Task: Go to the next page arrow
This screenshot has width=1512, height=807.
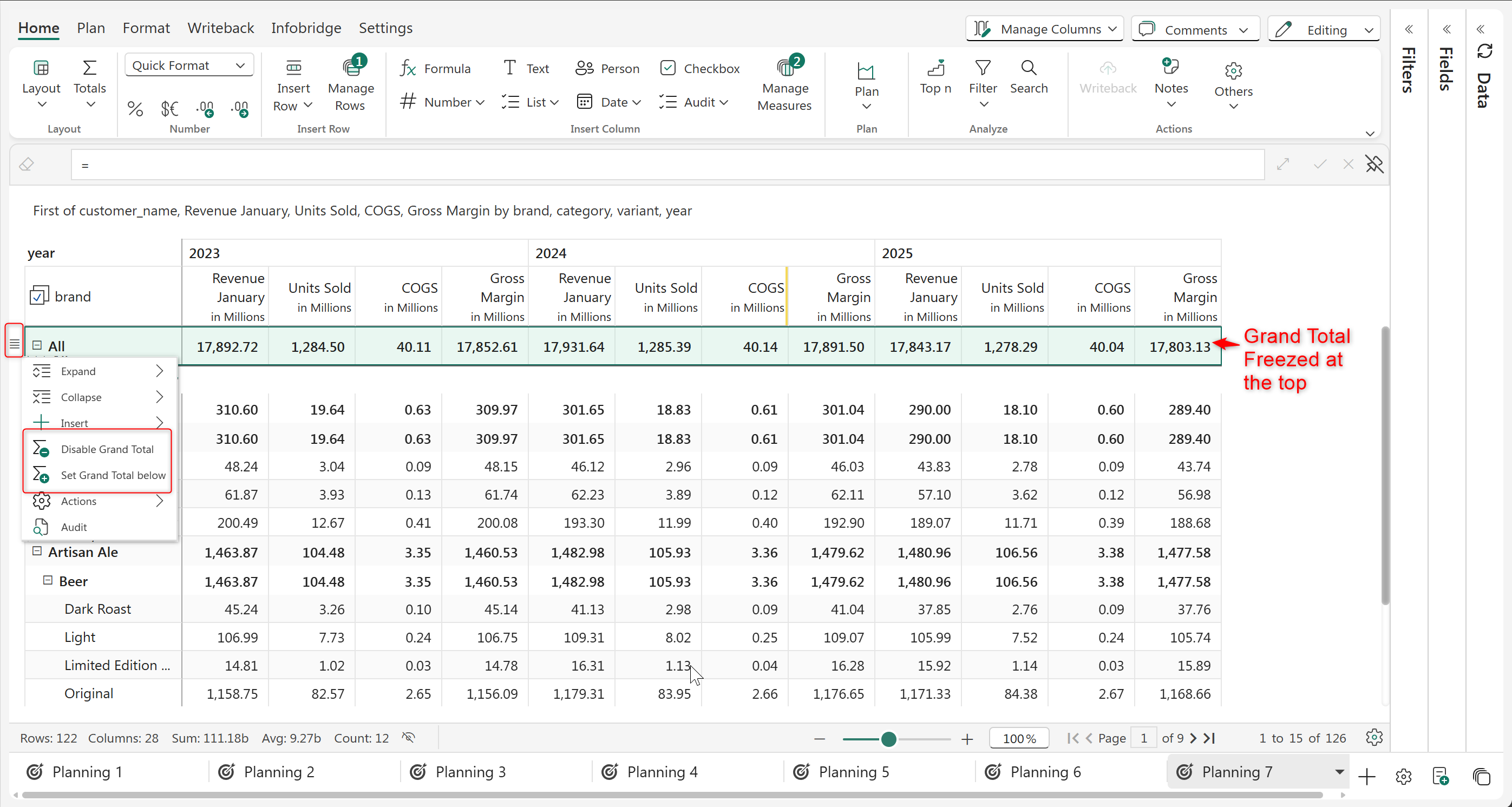Action: [1193, 738]
